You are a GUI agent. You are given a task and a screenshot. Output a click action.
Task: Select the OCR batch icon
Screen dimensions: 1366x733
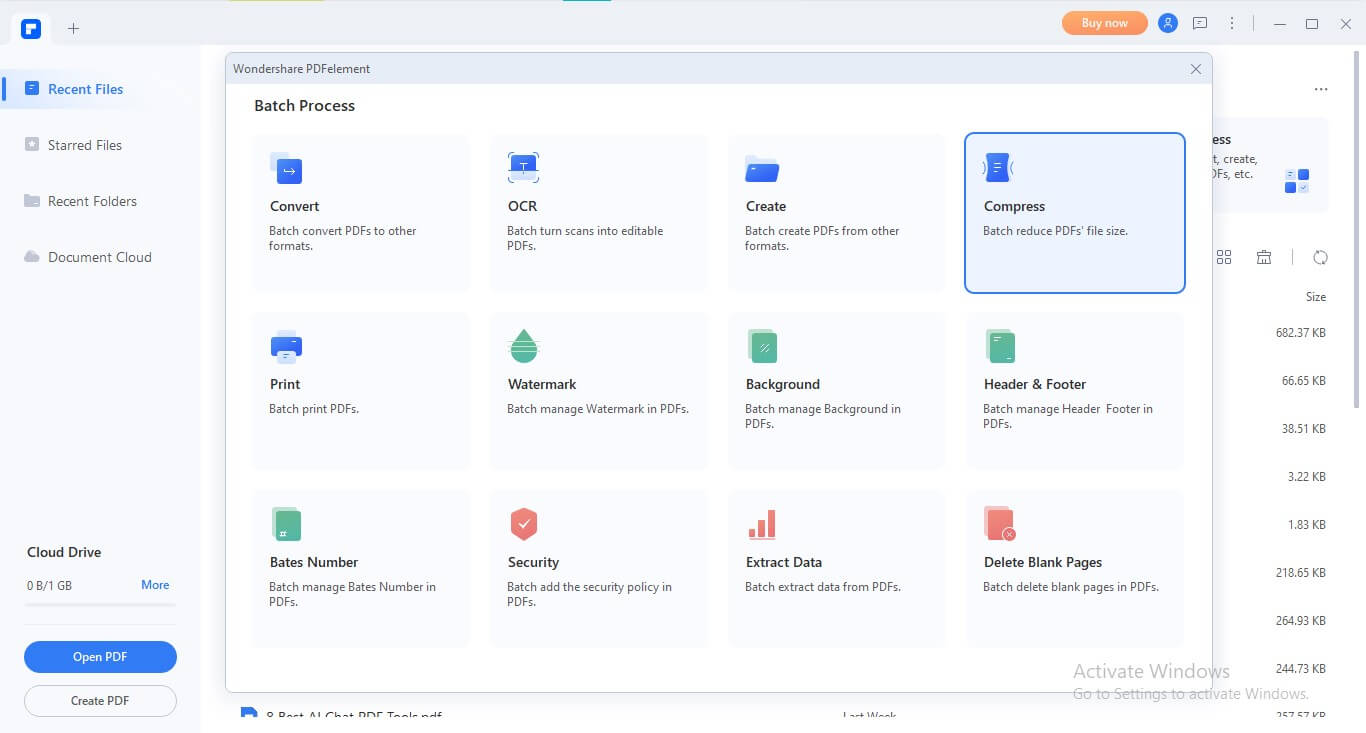pyautogui.click(x=523, y=167)
